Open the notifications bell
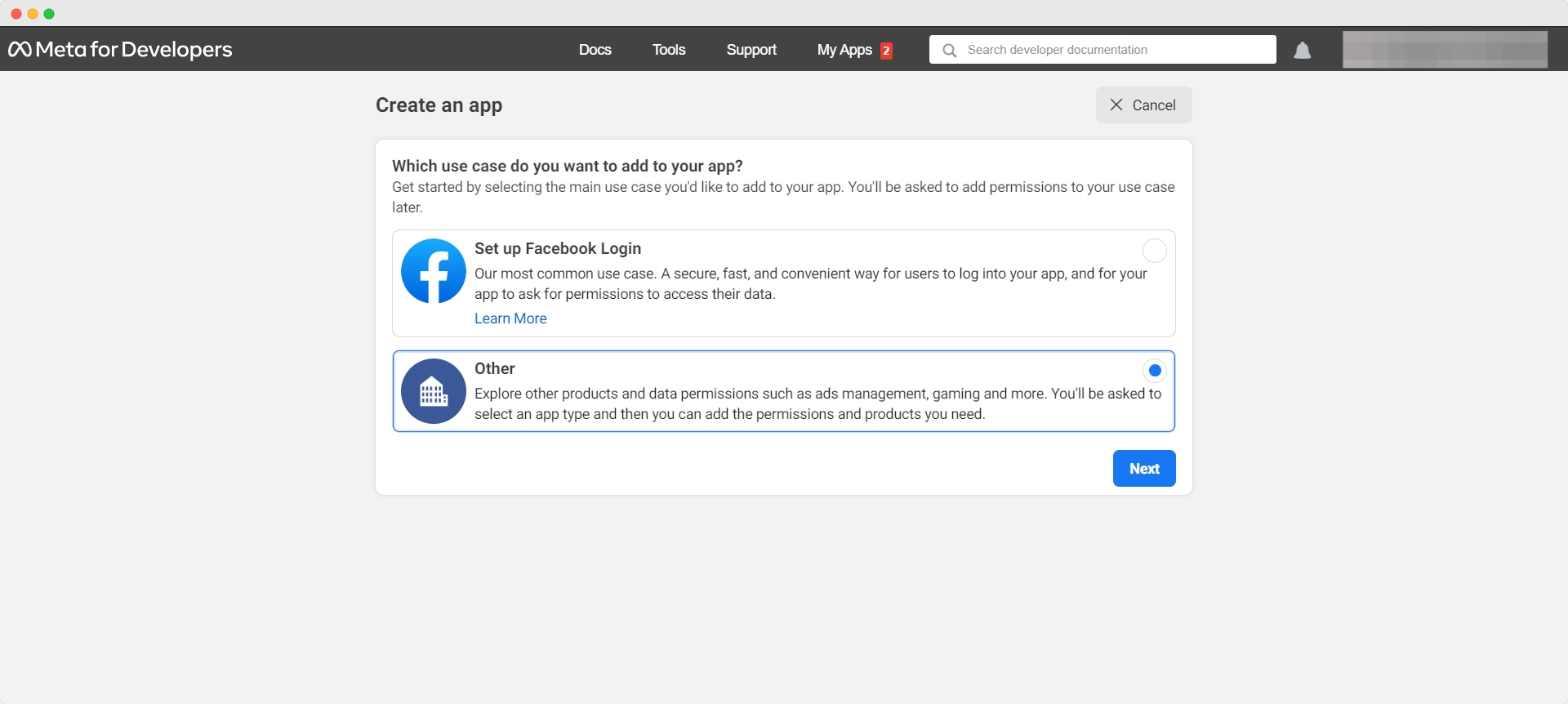The width and height of the screenshot is (1568, 704). click(x=1303, y=51)
